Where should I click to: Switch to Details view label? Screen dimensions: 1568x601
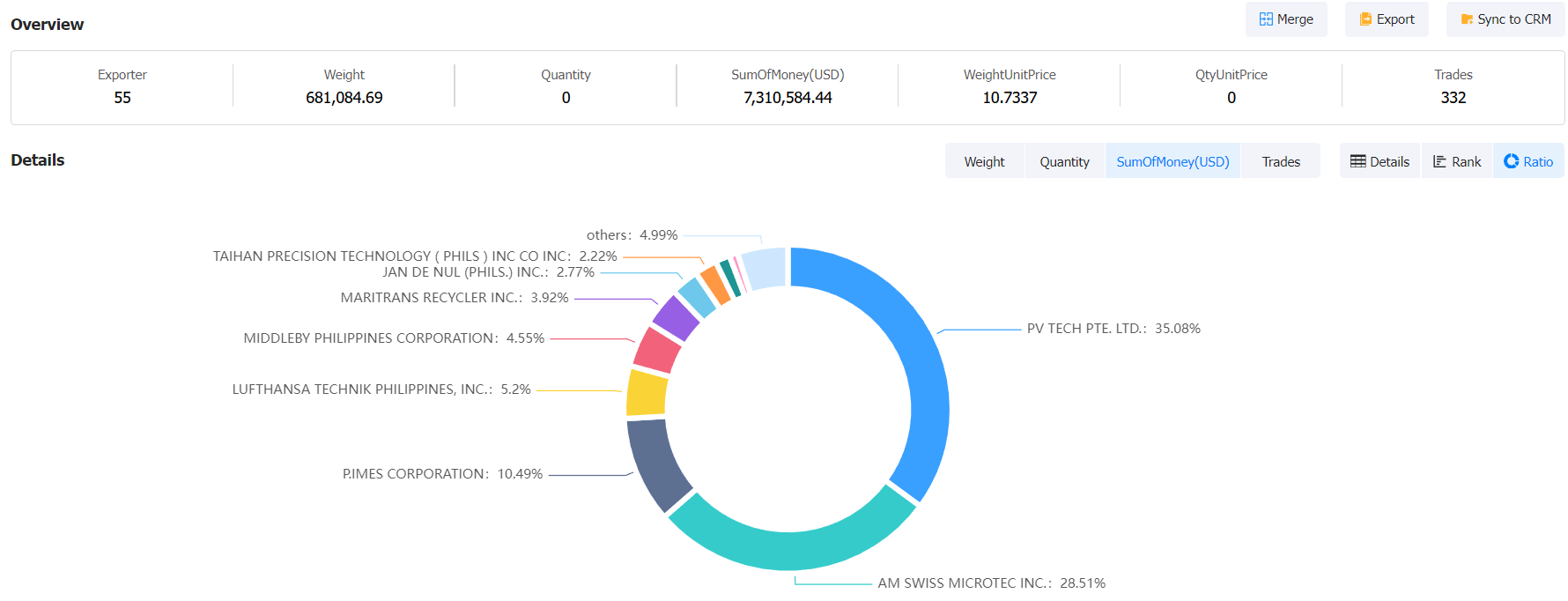pyautogui.click(x=1389, y=162)
